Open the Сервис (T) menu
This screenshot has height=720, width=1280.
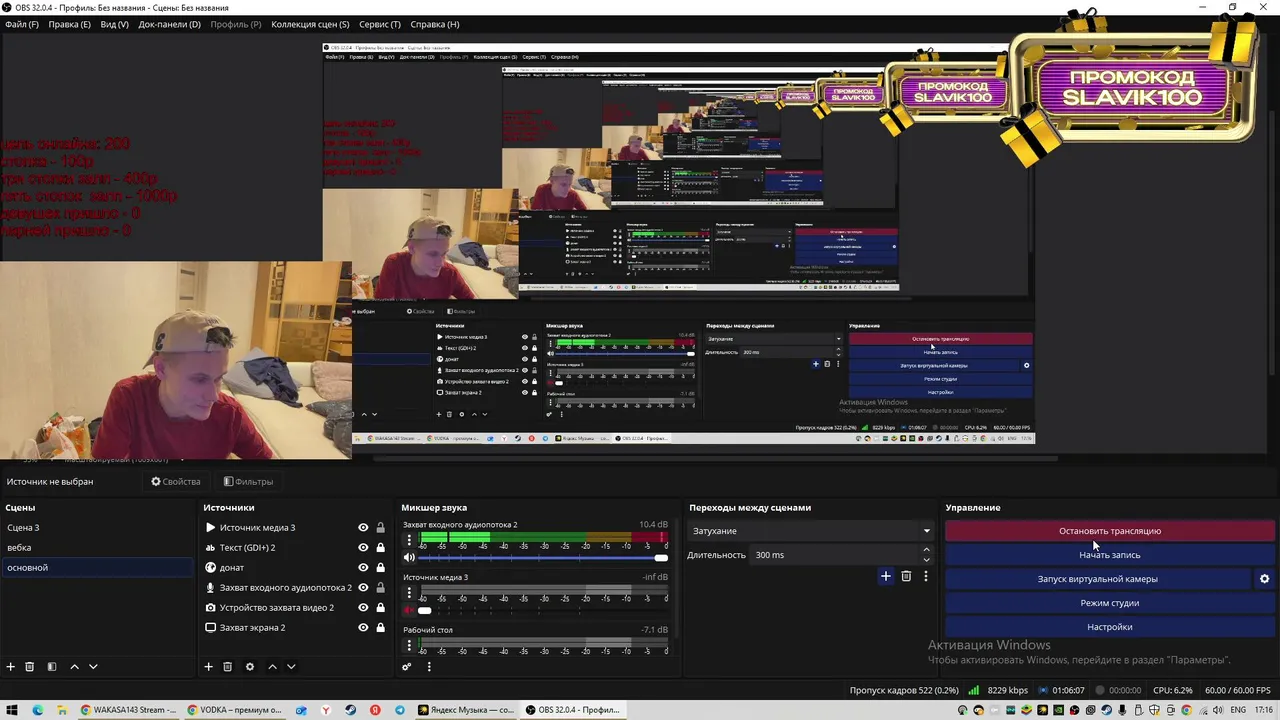(380, 24)
